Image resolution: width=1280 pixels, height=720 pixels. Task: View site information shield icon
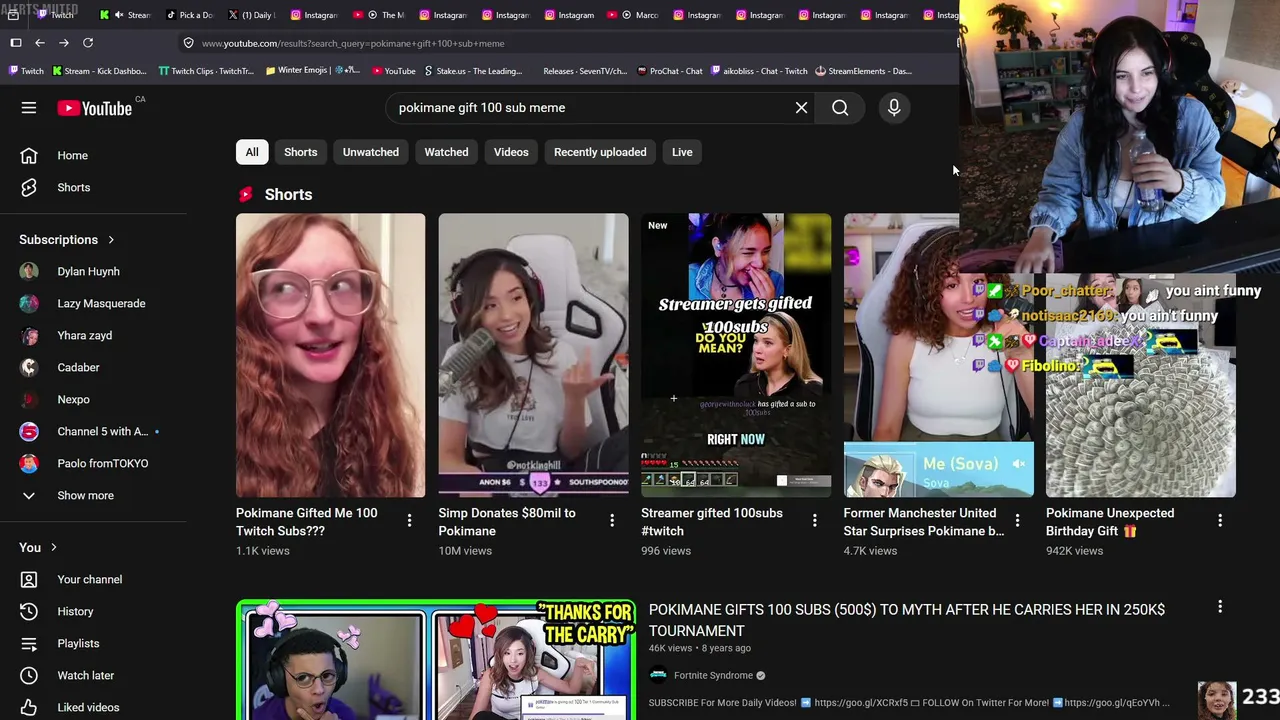tap(188, 43)
